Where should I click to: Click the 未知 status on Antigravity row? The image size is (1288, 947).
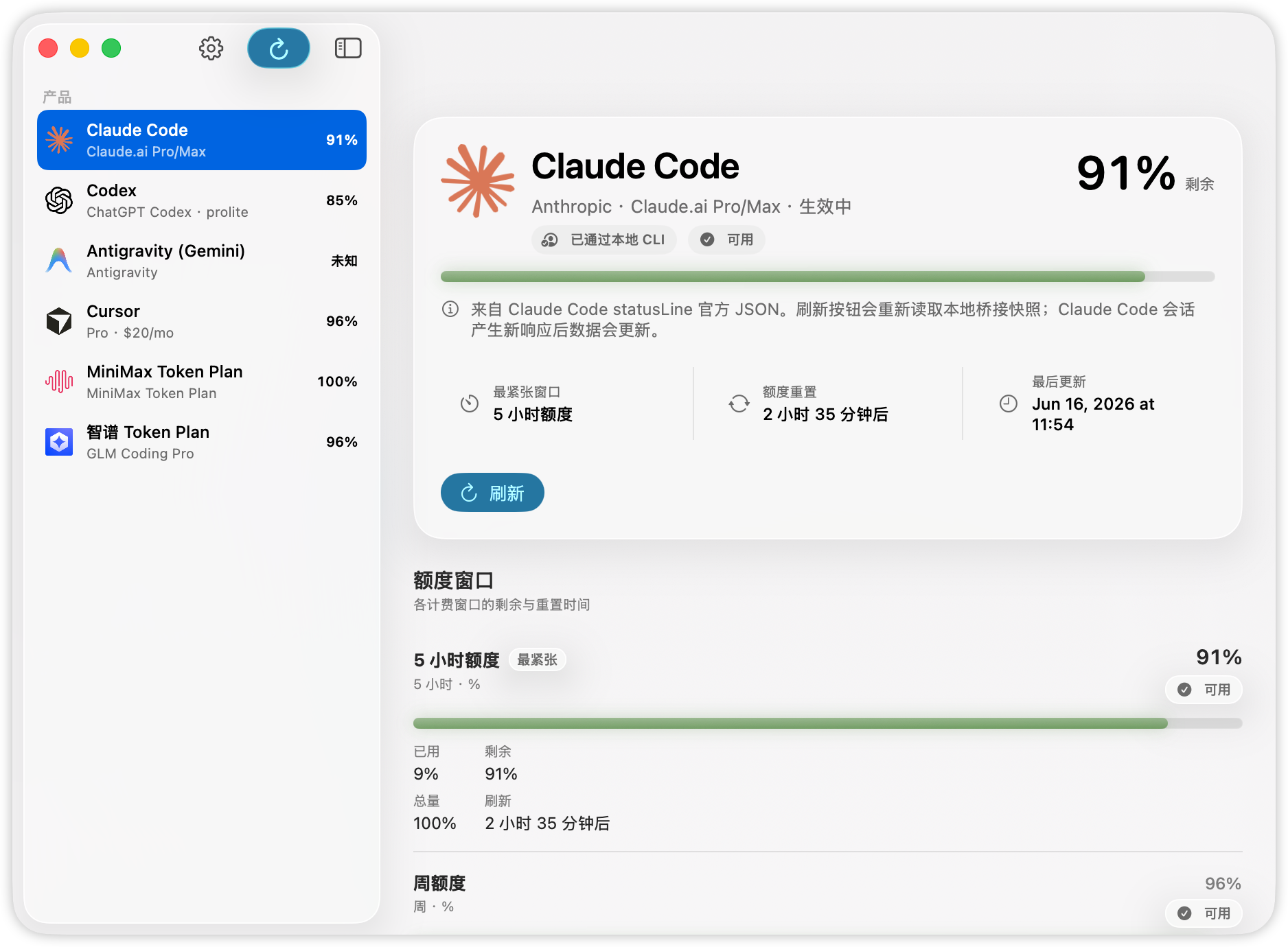click(344, 261)
